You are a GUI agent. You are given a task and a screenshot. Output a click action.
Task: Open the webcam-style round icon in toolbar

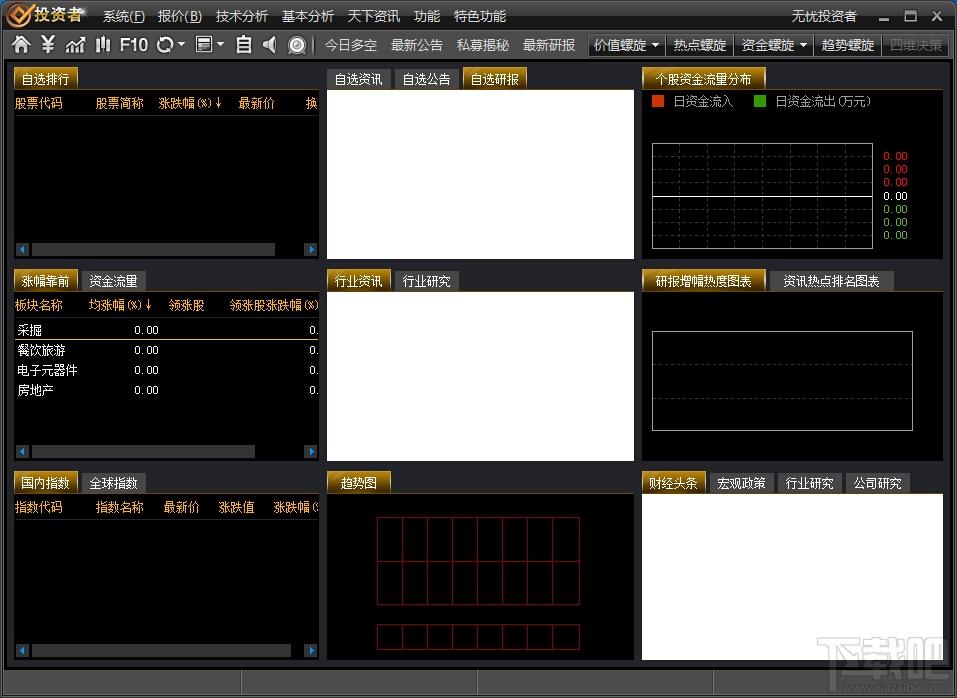tap(297, 45)
